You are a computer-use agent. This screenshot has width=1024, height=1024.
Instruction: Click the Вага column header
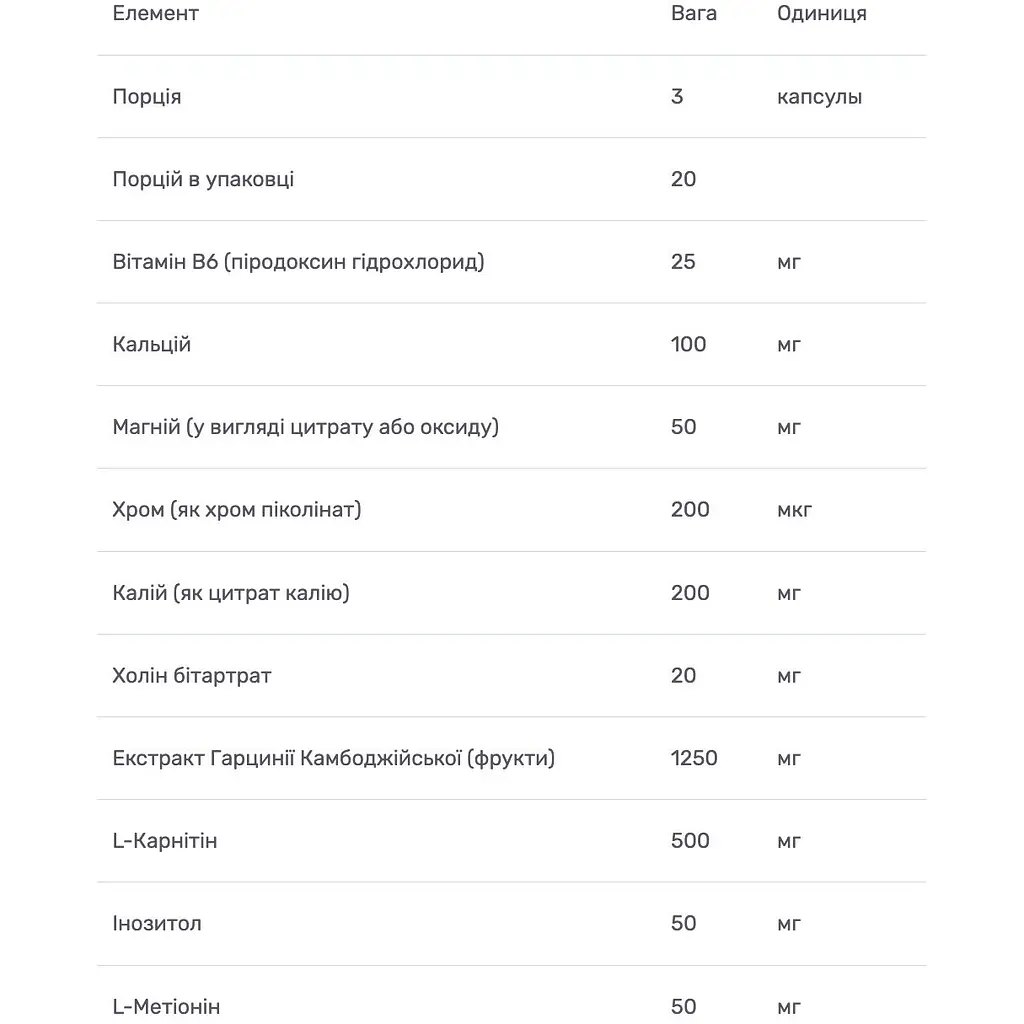(694, 14)
